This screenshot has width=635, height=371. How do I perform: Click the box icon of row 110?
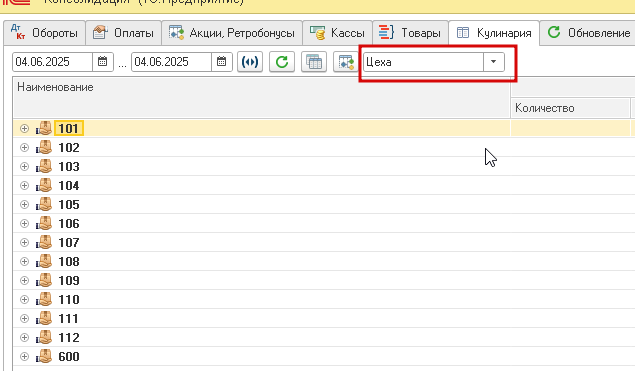point(44,299)
